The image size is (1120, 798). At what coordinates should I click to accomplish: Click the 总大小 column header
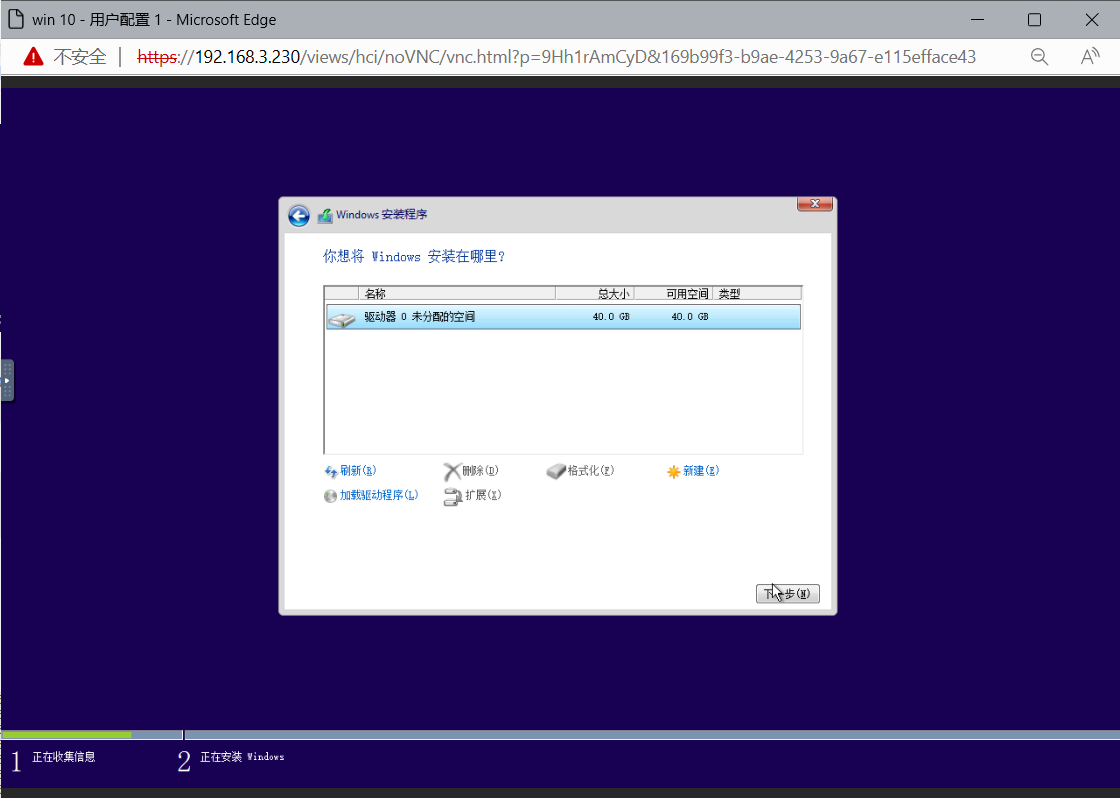tap(595, 294)
